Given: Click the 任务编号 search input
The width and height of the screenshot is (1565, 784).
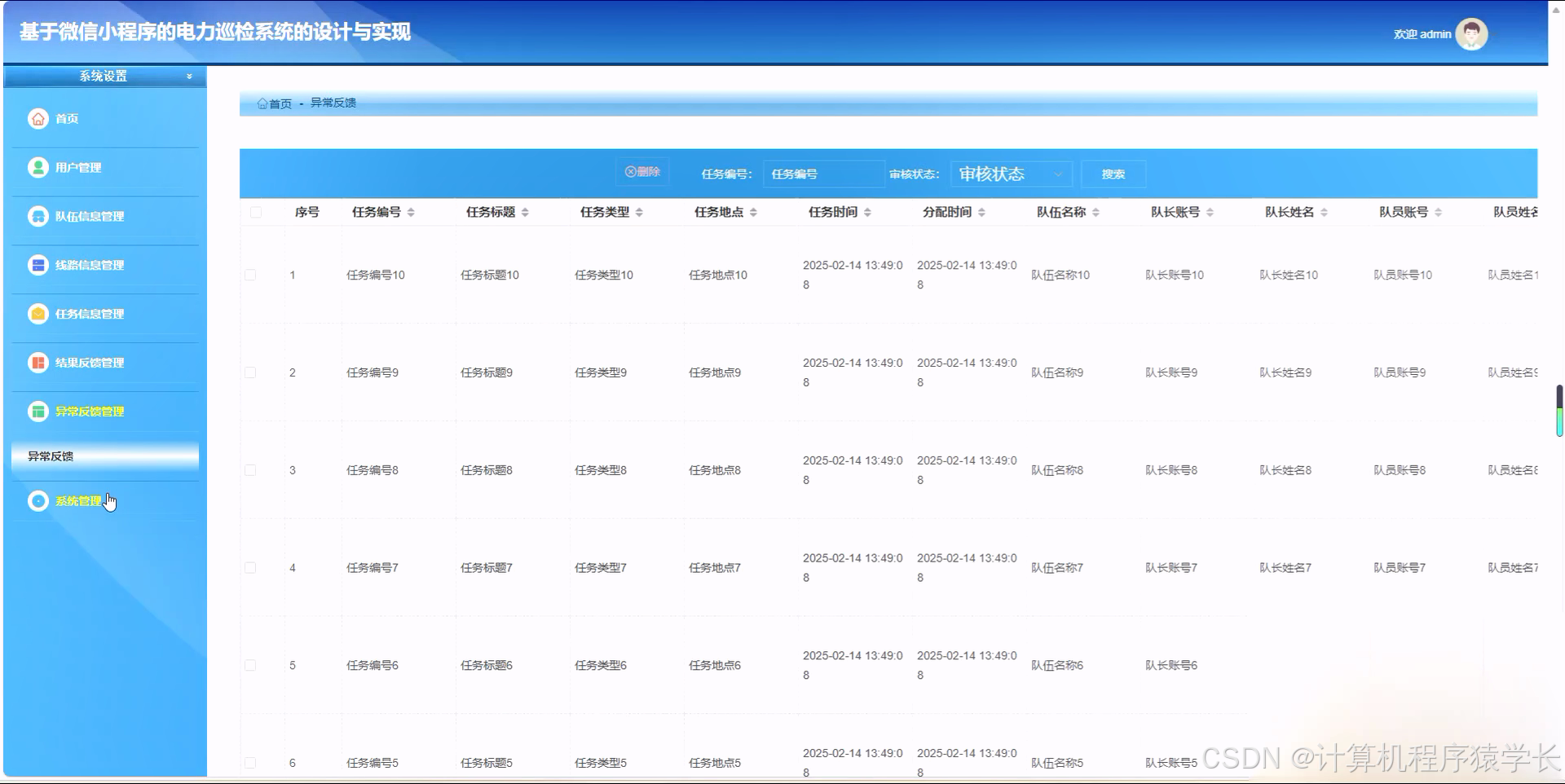Looking at the screenshot, I should point(823,174).
